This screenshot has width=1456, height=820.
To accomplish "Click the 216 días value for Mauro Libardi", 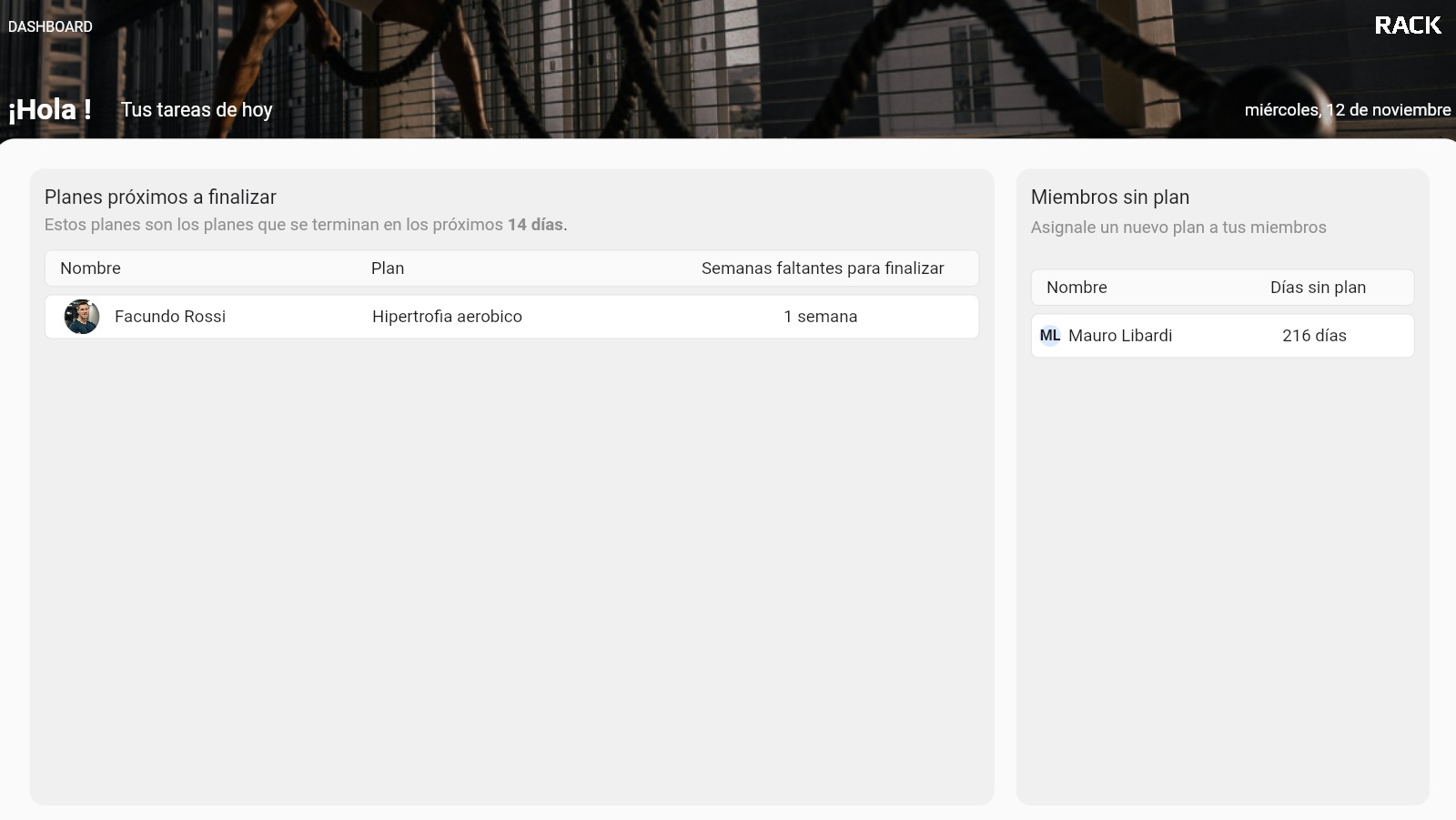I will [x=1315, y=335].
